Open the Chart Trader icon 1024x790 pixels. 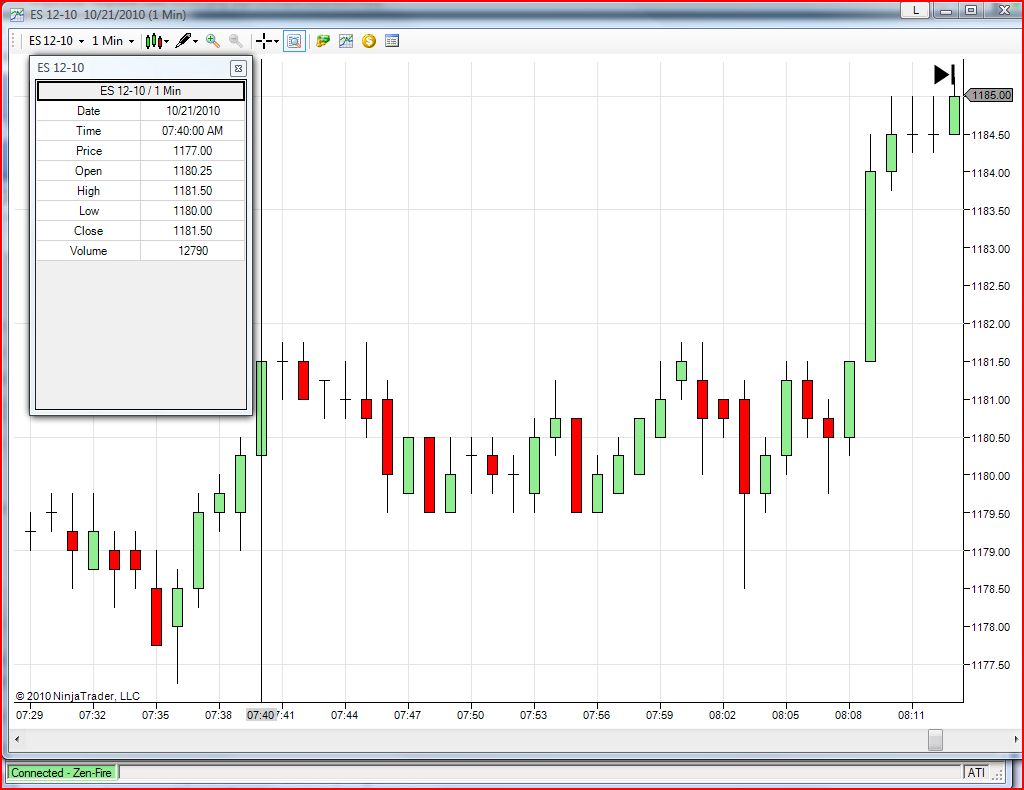[323, 41]
